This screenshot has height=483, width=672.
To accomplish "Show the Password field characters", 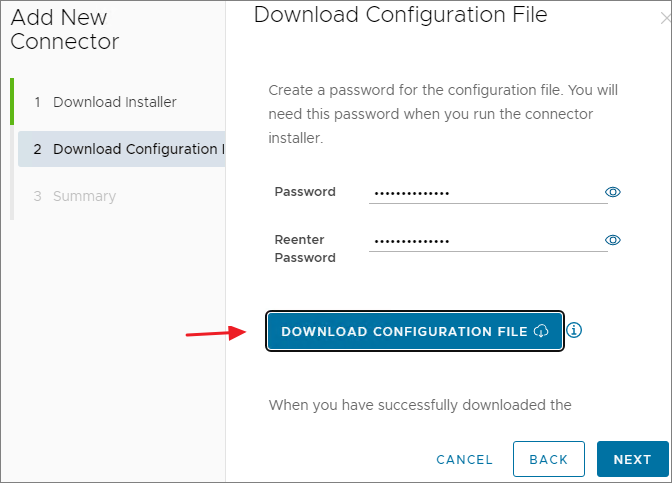I will 613,192.
